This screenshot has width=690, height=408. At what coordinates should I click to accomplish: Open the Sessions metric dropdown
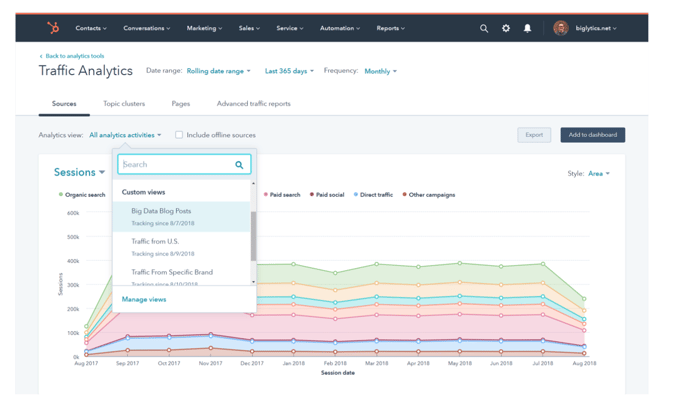click(x=79, y=172)
